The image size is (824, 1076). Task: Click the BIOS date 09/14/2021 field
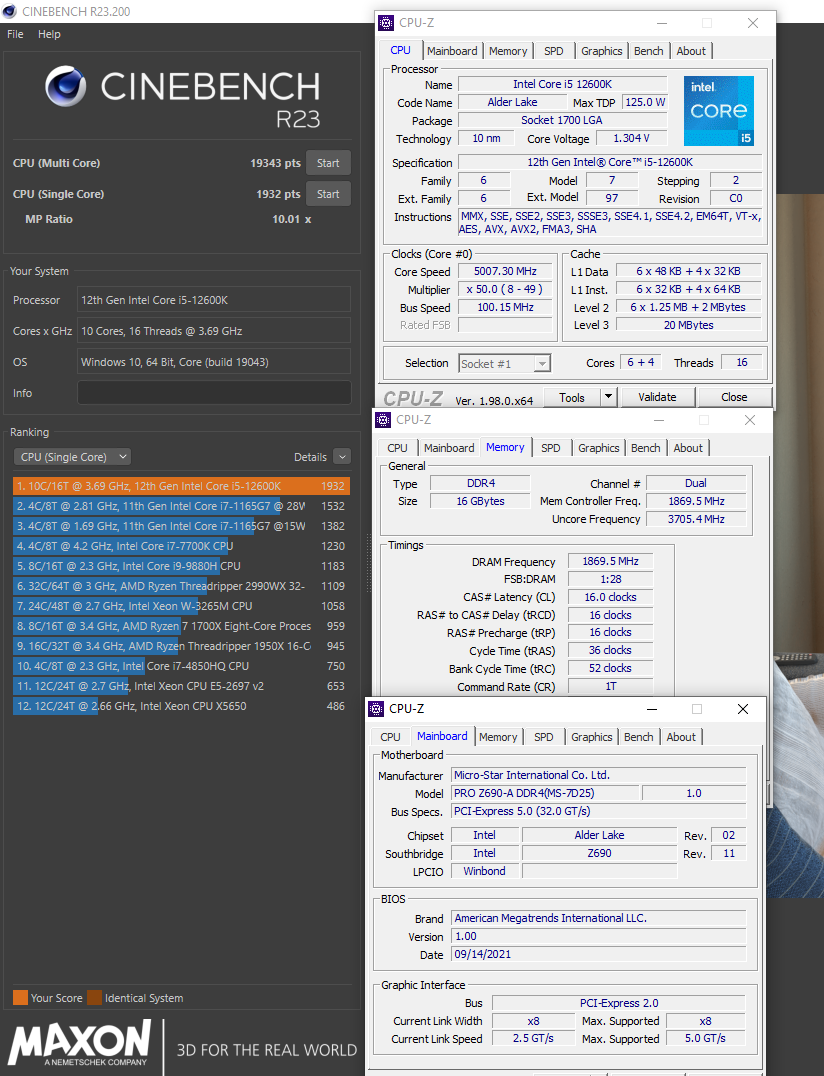coord(598,955)
